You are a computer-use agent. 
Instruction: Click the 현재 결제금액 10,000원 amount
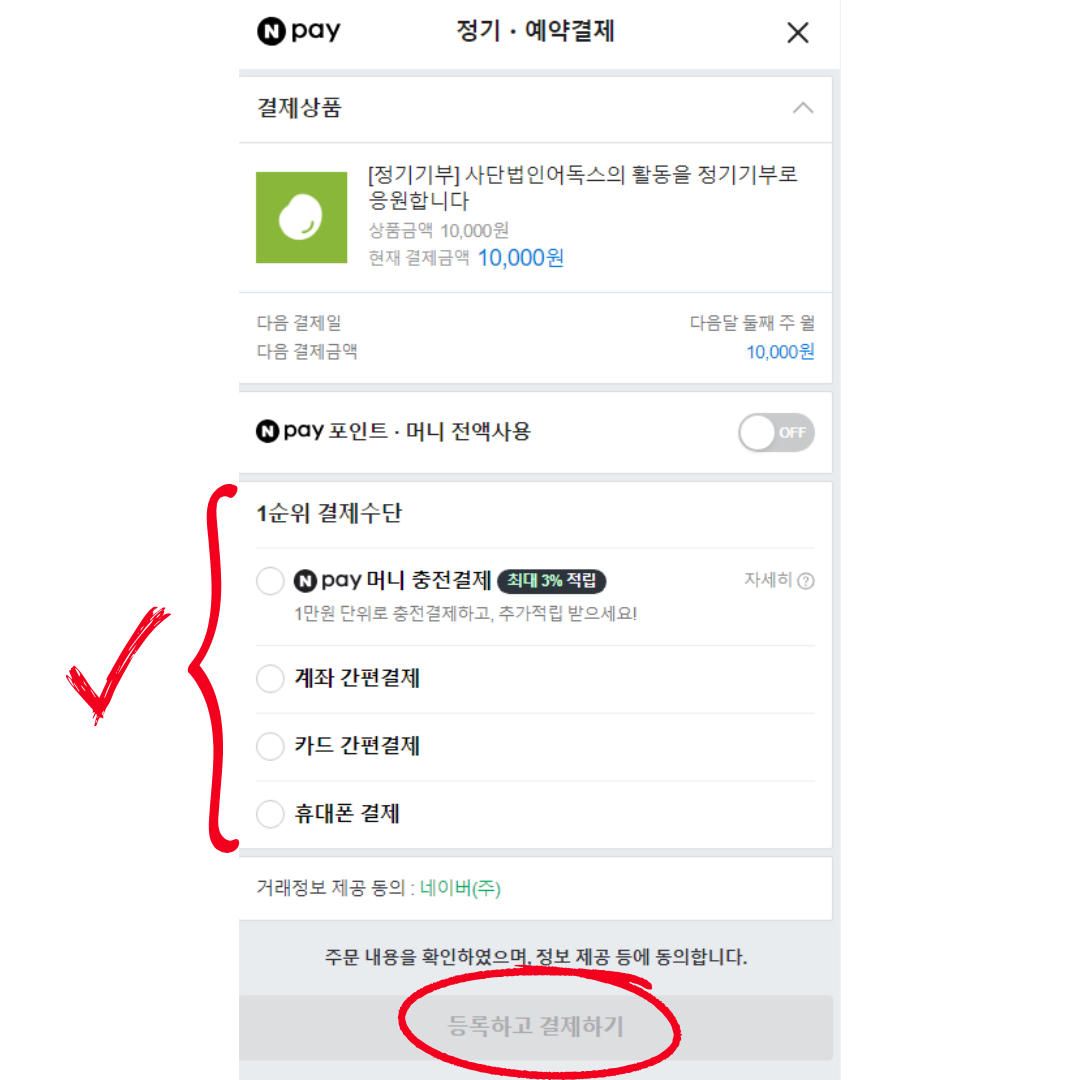tap(521, 258)
